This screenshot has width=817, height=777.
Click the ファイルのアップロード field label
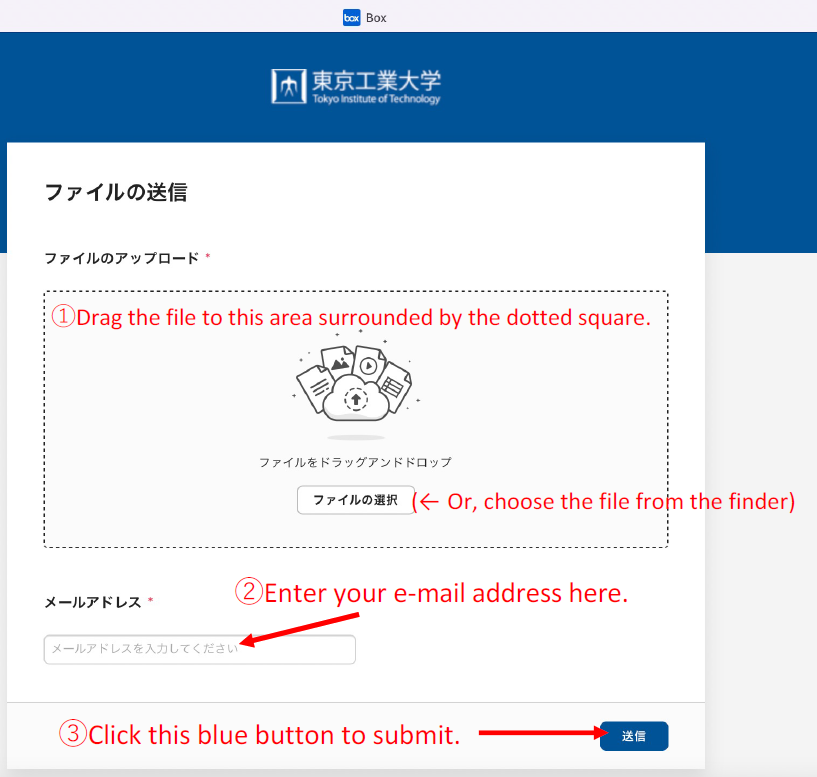[122, 258]
